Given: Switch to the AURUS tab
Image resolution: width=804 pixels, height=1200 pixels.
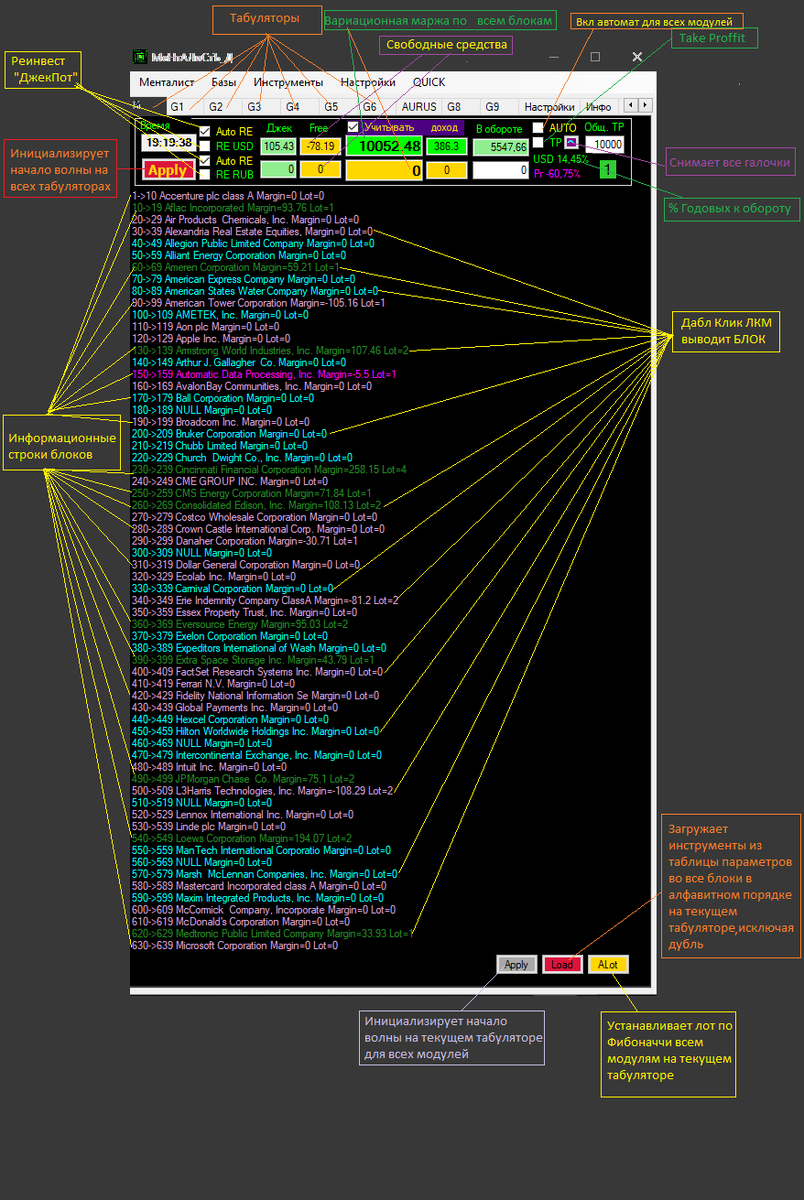Looking at the screenshot, I should pyautogui.click(x=418, y=106).
